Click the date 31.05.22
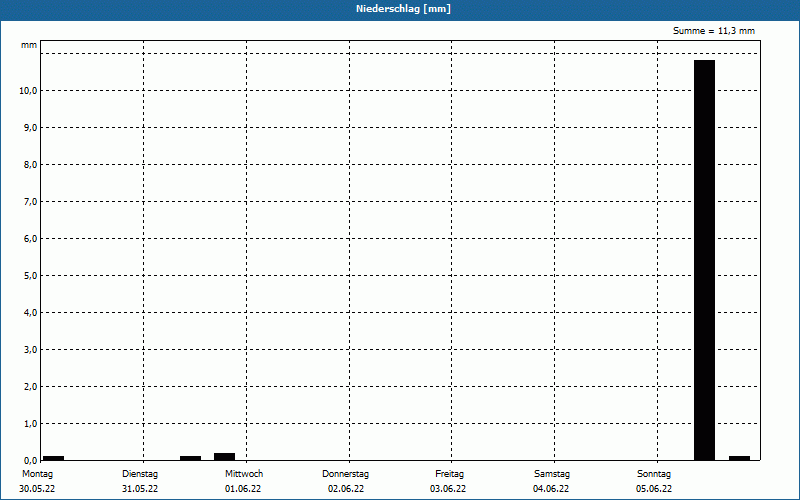 pyautogui.click(x=140, y=489)
